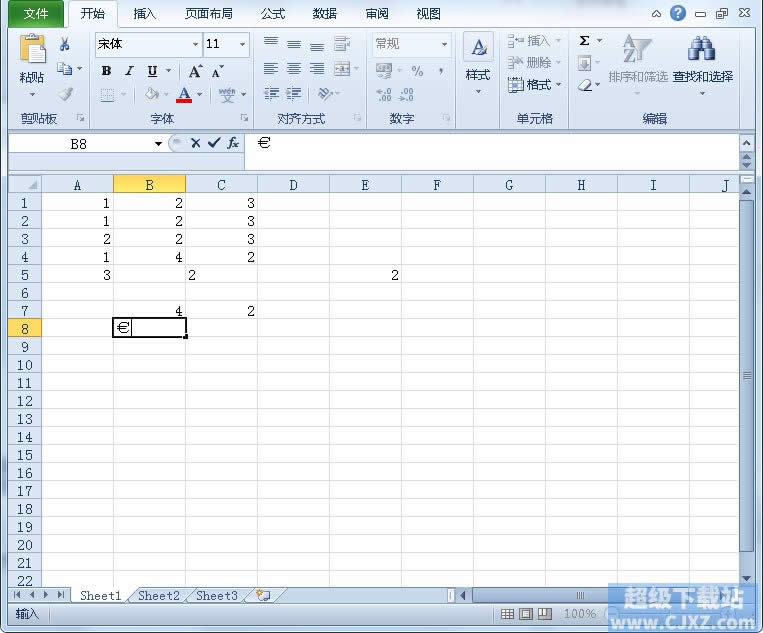Click the Increase Font Size icon
Viewport: 763px width, 633px height.
196,71
